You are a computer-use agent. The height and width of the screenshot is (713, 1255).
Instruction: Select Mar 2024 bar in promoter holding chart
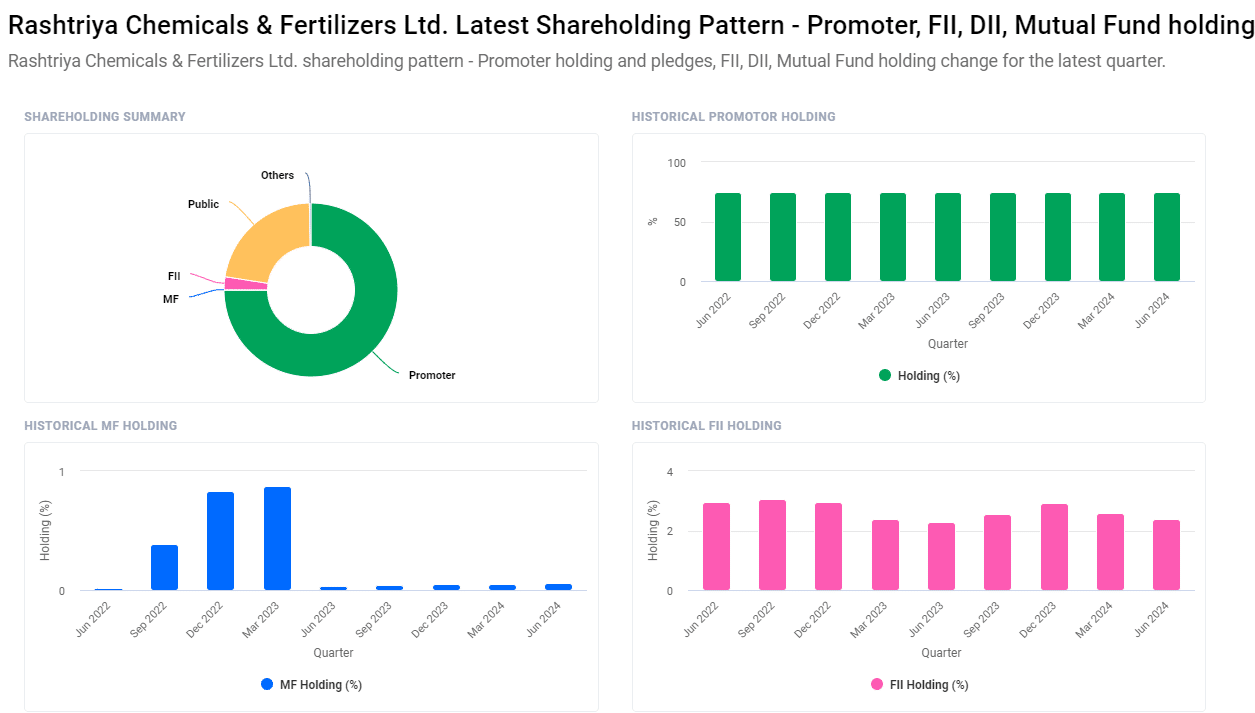pyautogui.click(x=1112, y=237)
